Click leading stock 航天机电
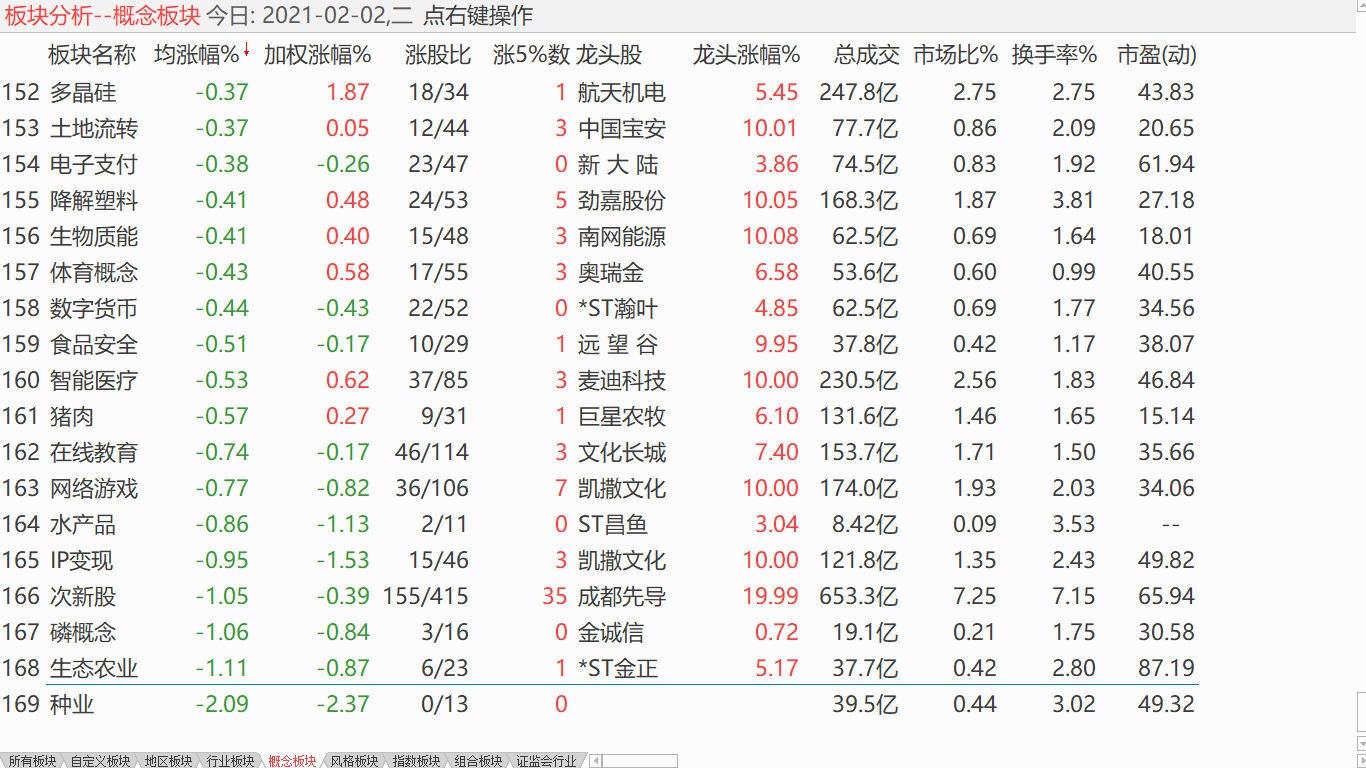Screen dimensions: 1366x768 pyautogui.click(x=622, y=92)
